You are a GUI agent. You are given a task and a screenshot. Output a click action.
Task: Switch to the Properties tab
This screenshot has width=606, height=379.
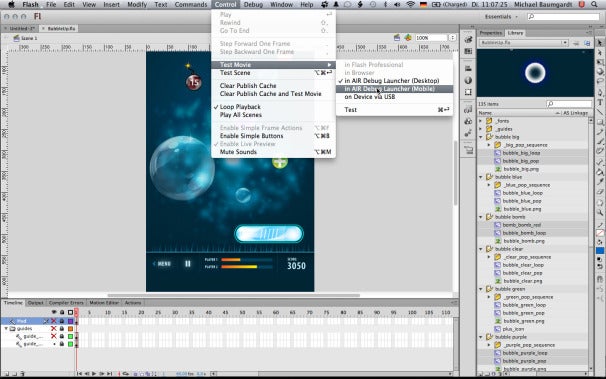(x=490, y=33)
